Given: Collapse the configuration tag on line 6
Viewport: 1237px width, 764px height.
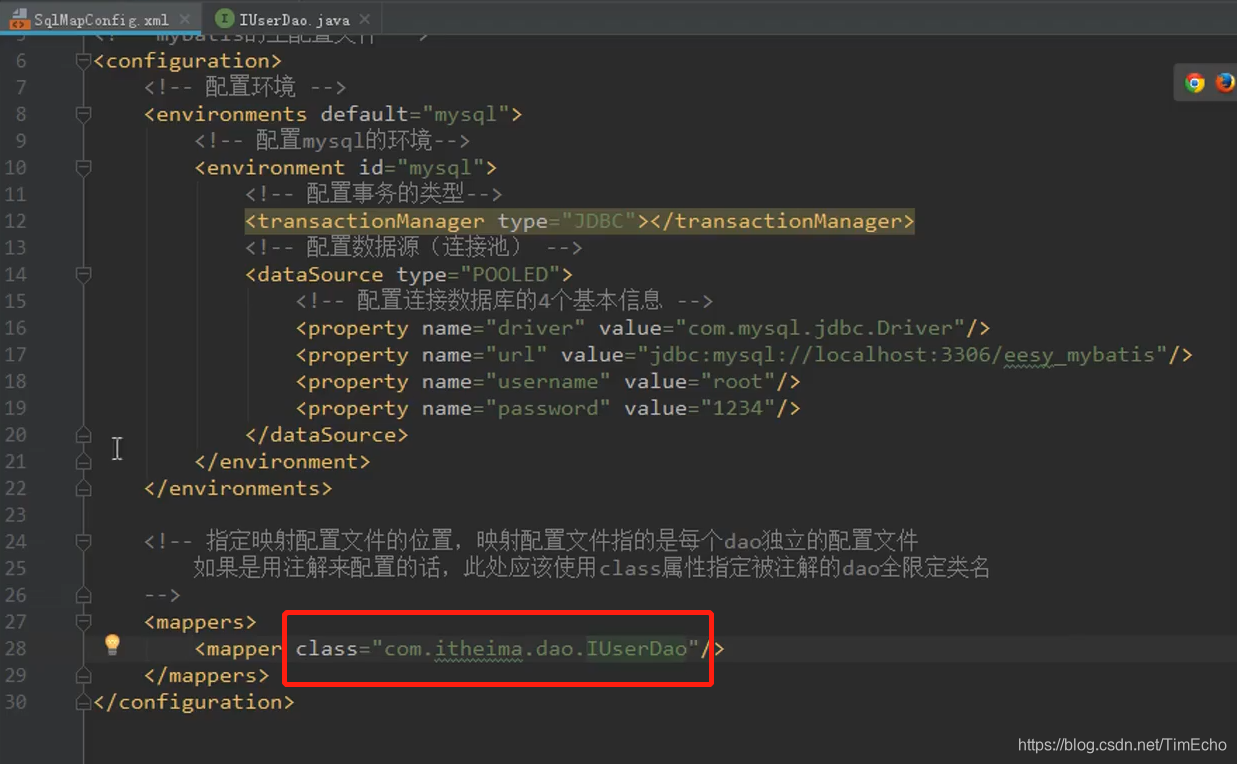Looking at the screenshot, I should [x=83, y=61].
